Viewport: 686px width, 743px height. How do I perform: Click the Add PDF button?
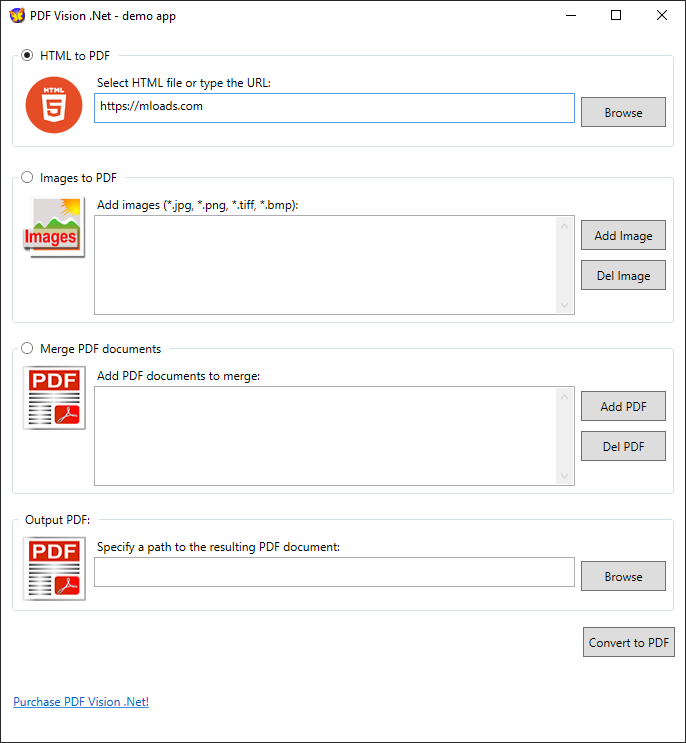click(x=623, y=407)
